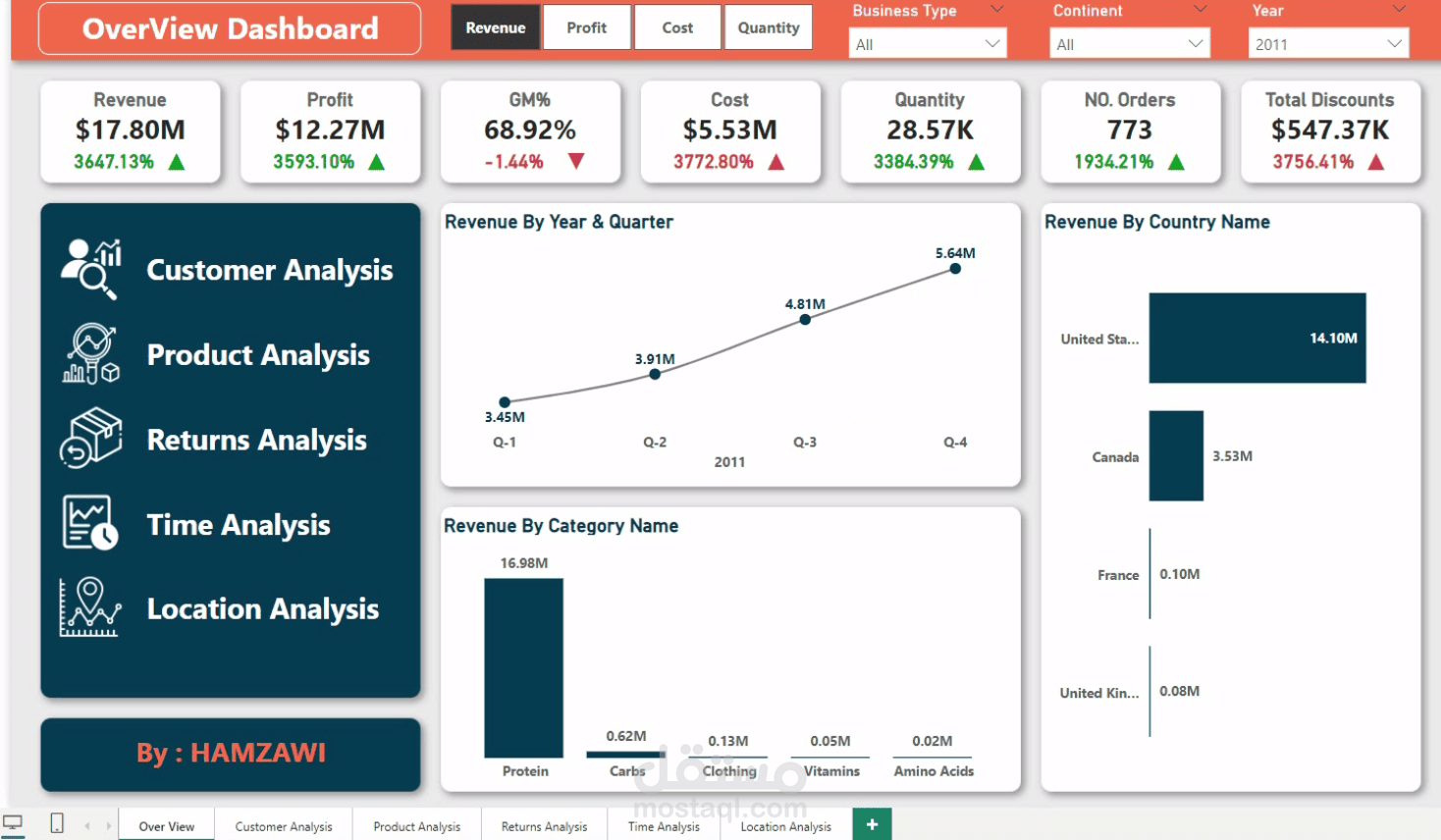Collapse the Business Type slicer header chevron
The width and height of the screenshot is (1441, 840).
997,10
